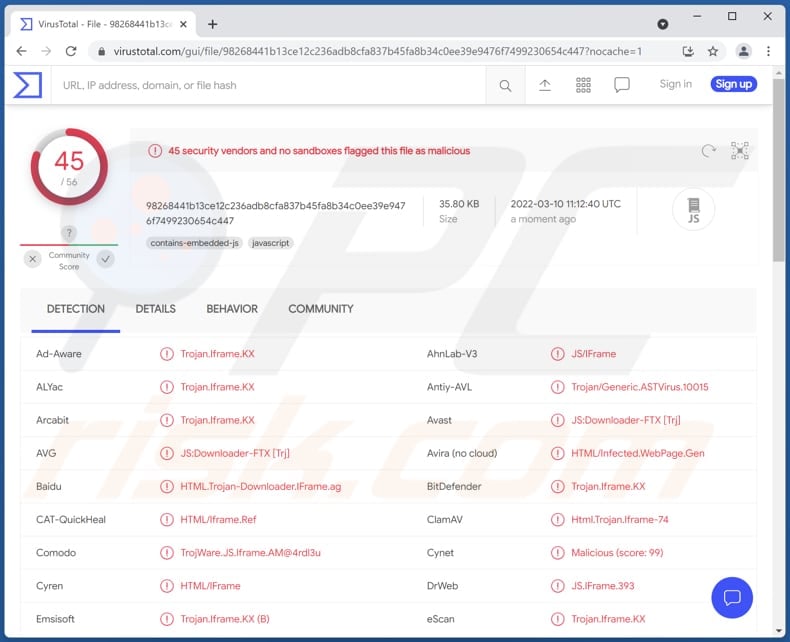Close the VirusTotal browser tab

tap(183, 24)
